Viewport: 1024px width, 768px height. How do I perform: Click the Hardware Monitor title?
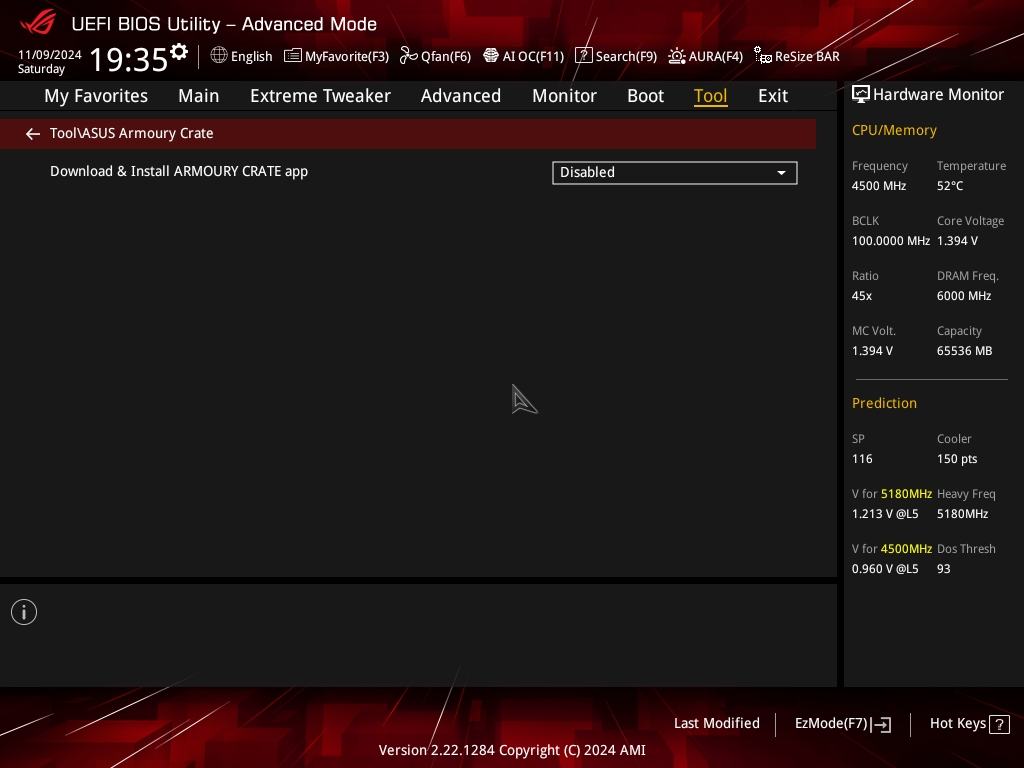click(938, 95)
